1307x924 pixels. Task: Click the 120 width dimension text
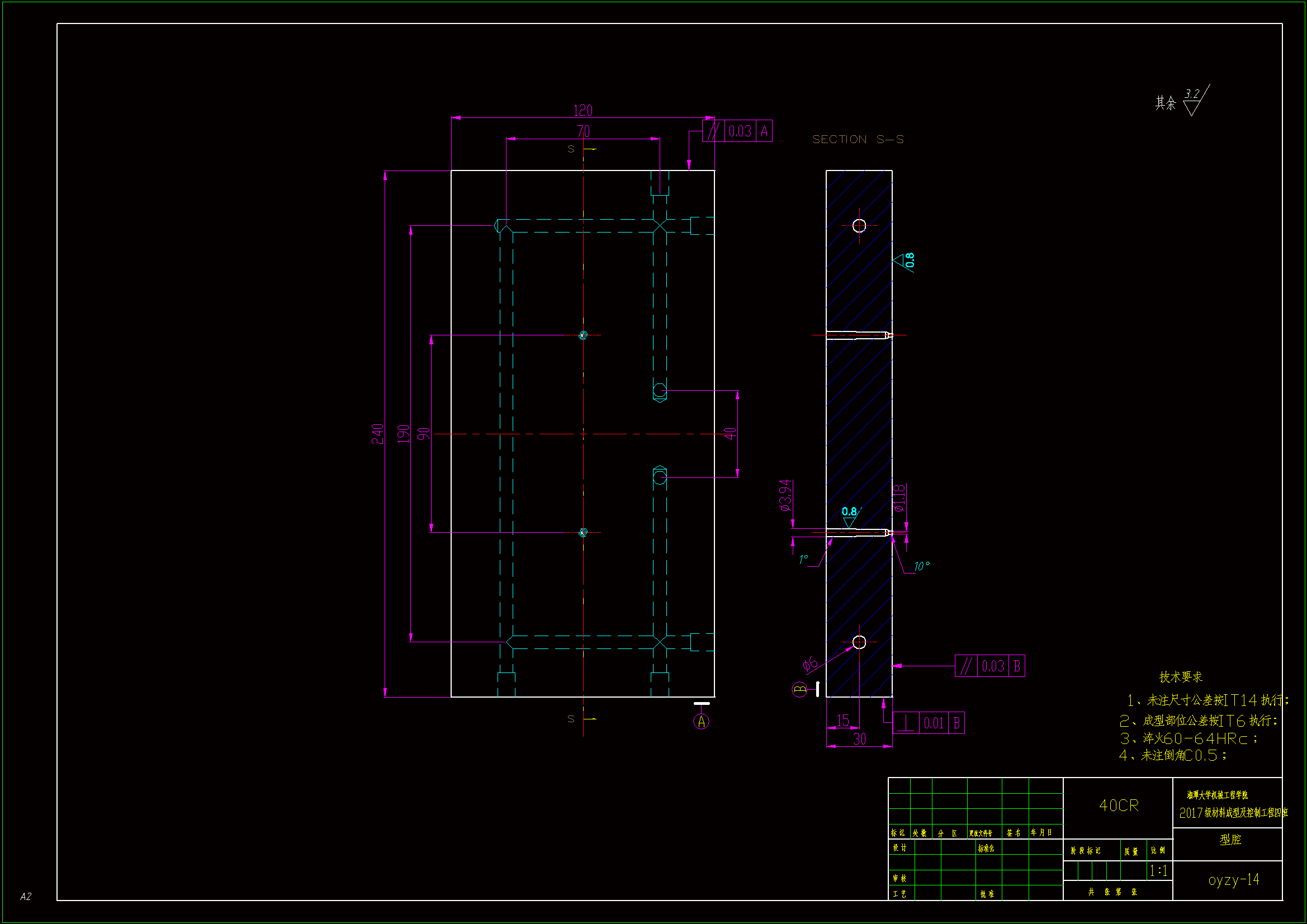coord(583,111)
